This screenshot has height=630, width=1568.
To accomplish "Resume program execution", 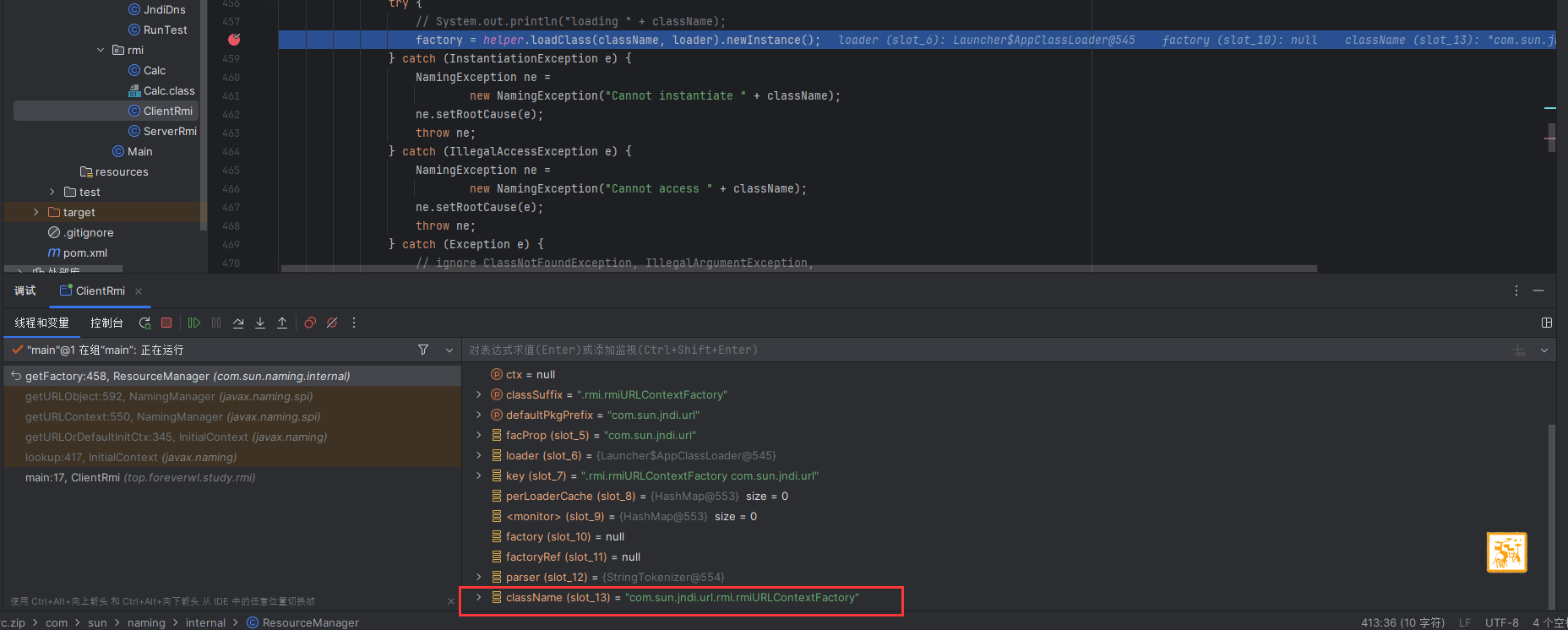I will [194, 323].
